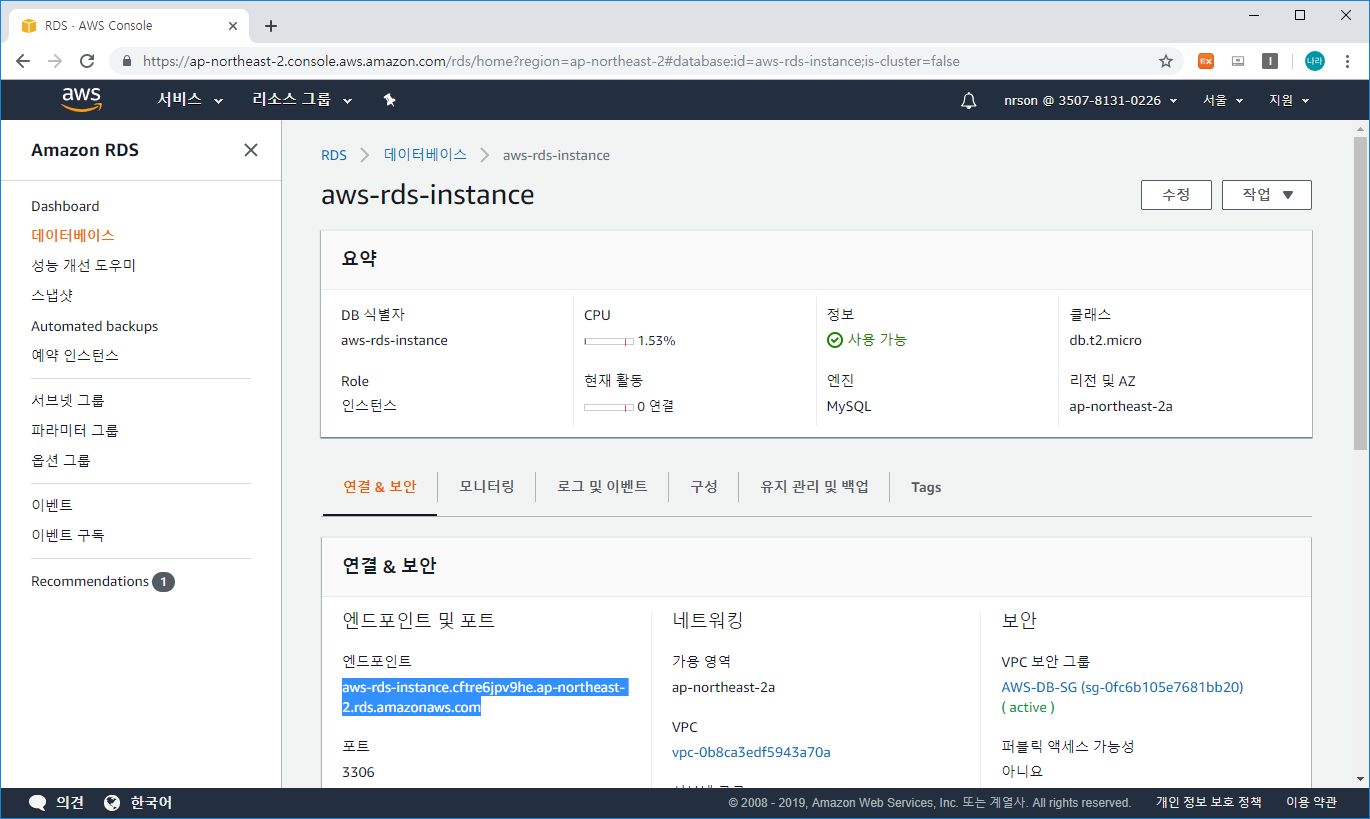Open a new browser tab

pyautogui.click(x=271, y=26)
